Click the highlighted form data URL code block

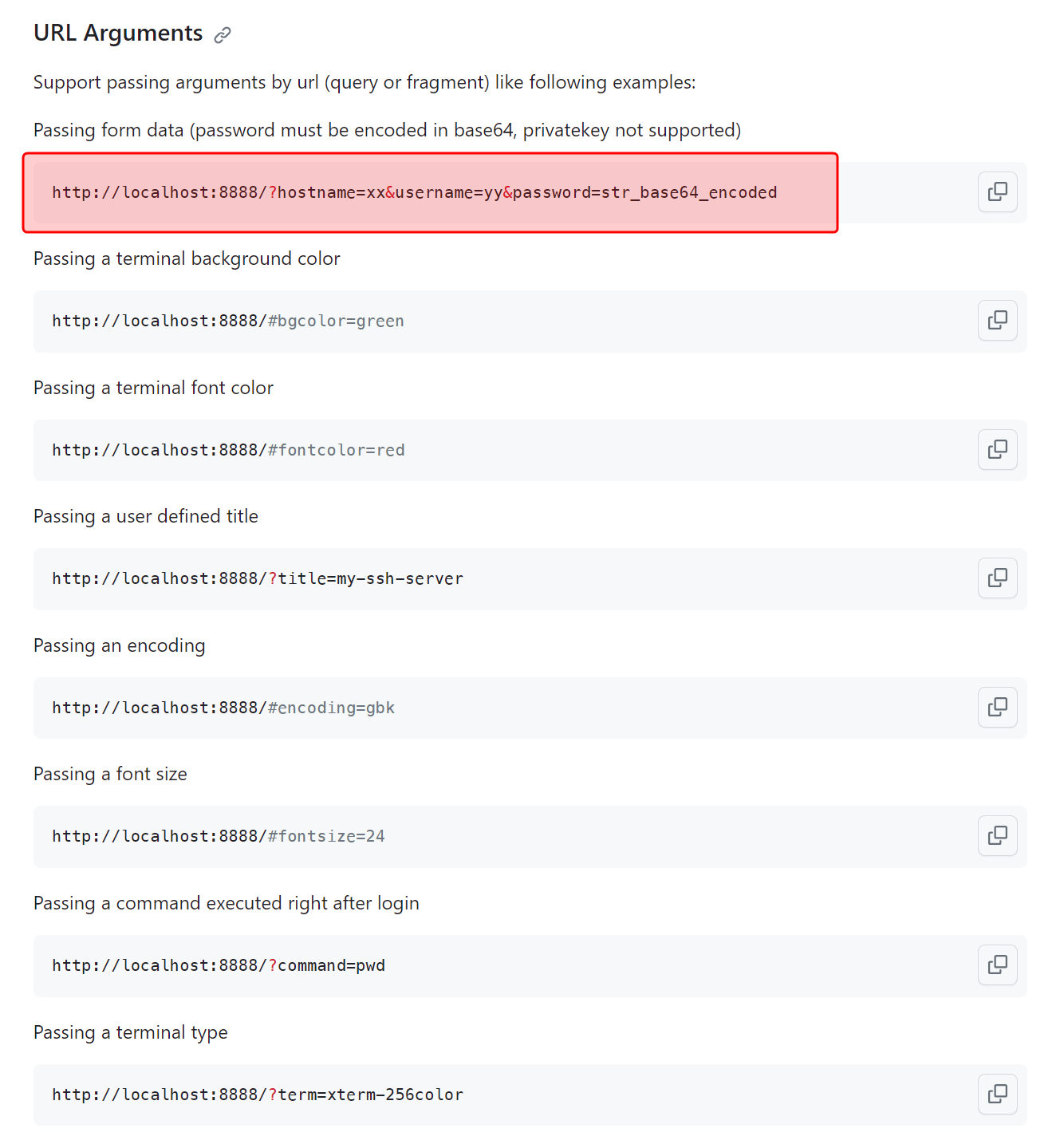pyautogui.click(x=414, y=192)
